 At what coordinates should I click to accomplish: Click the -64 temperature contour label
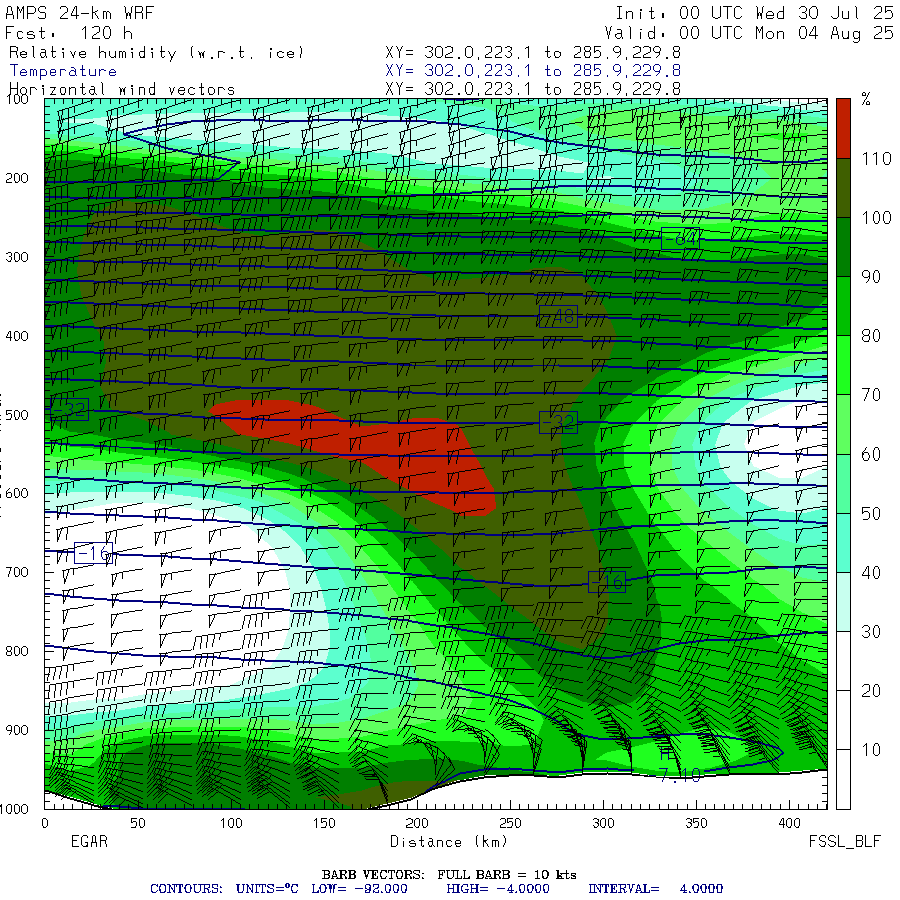(680, 238)
